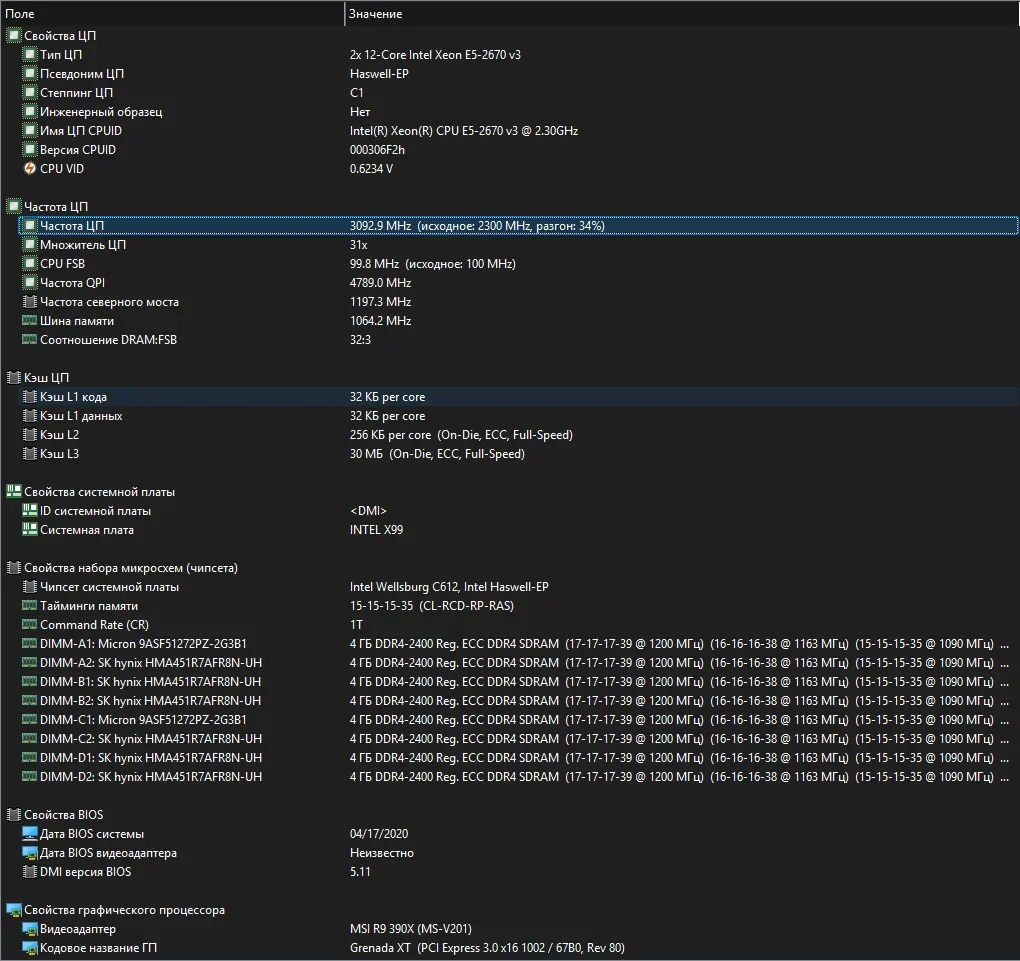Select the DIMM-B2 SK hynix row
Screen dimensions: 1020x961
[x=518, y=700]
